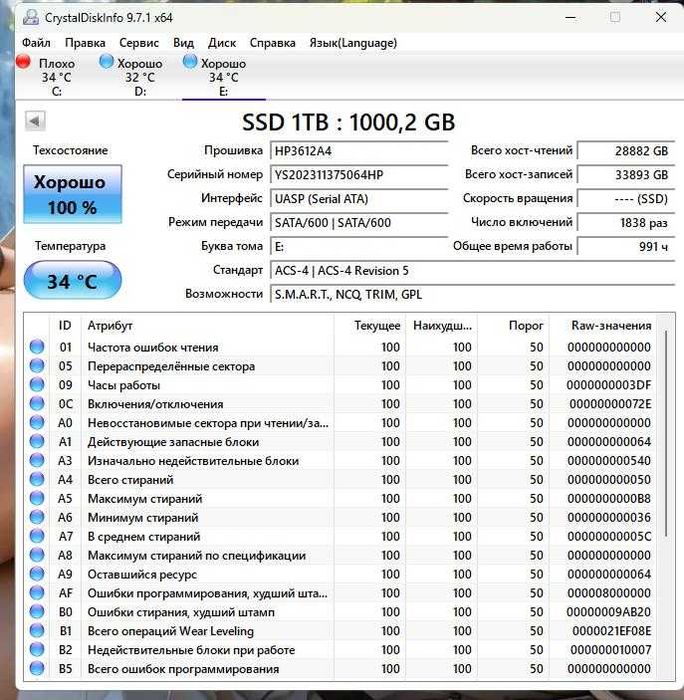Open the Справка menu
The image size is (684, 700).
(272, 43)
